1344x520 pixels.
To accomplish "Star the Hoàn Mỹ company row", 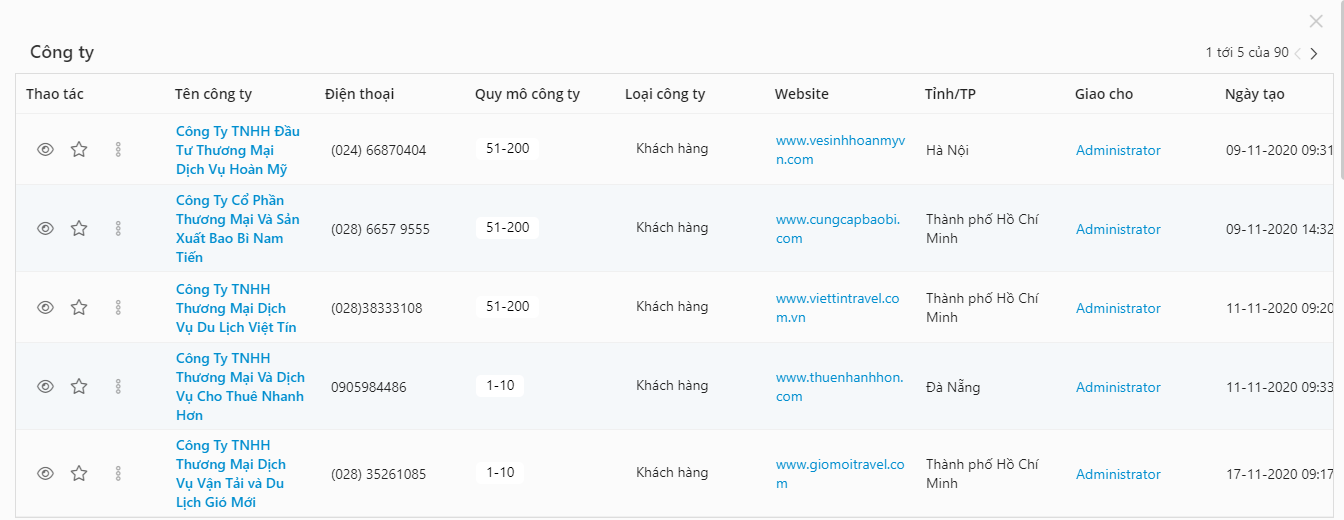I will 79,149.
